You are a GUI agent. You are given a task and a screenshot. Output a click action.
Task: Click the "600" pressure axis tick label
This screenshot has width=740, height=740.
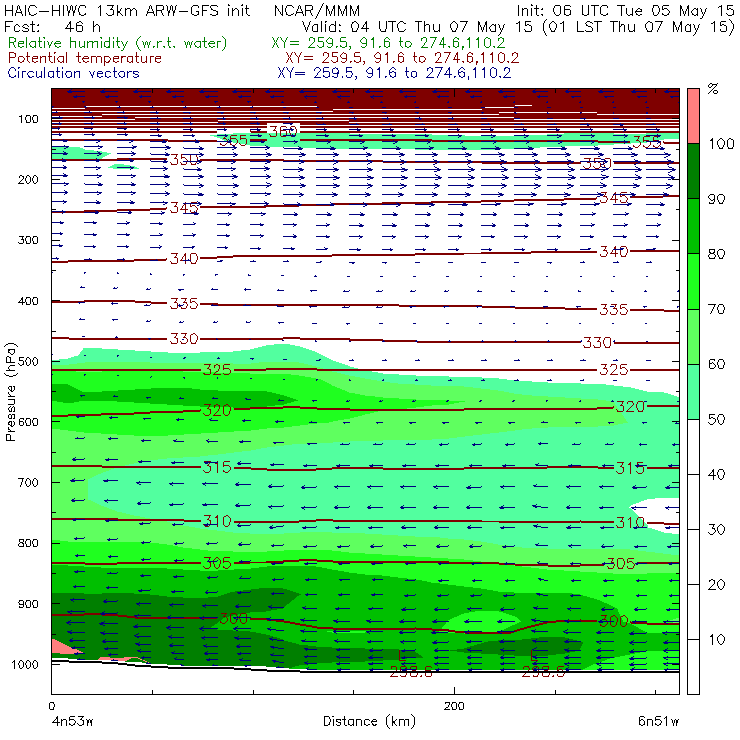(28, 422)
